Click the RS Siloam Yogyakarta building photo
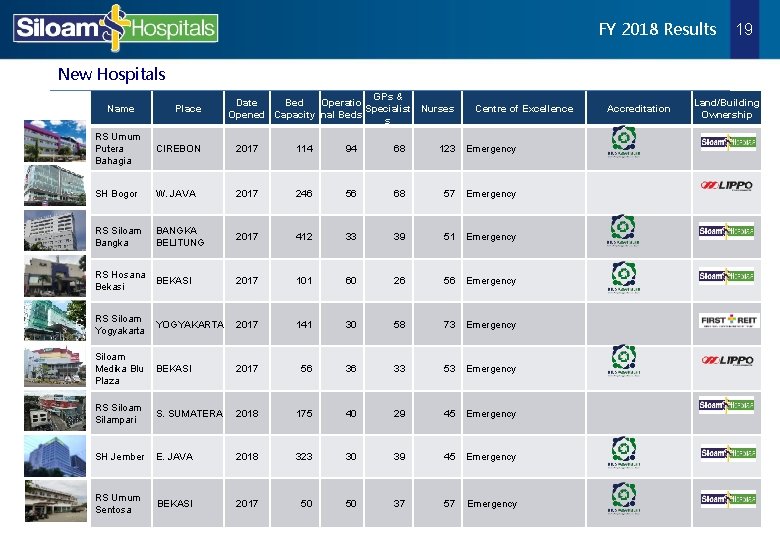The image size is (780, 540). click(x=55, y=321)
